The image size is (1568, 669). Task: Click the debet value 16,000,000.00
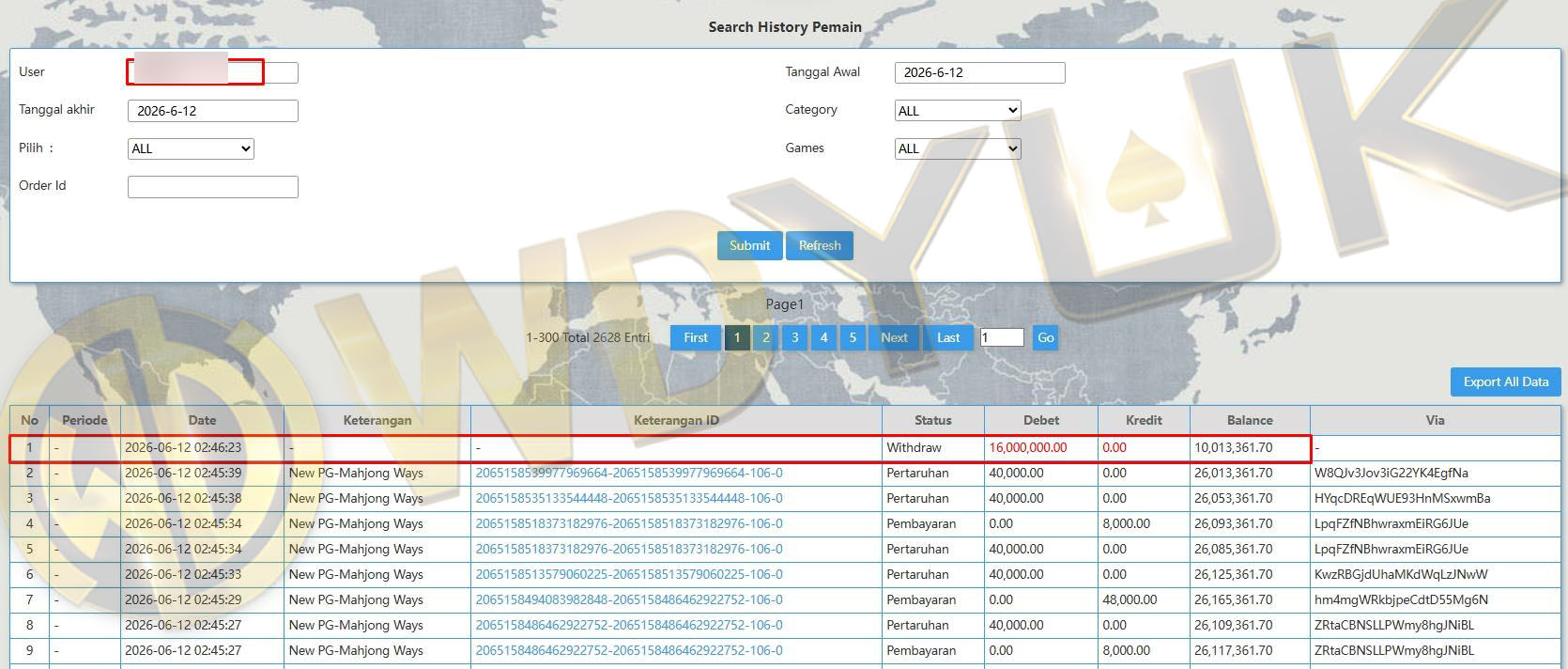coord(1028,447)
